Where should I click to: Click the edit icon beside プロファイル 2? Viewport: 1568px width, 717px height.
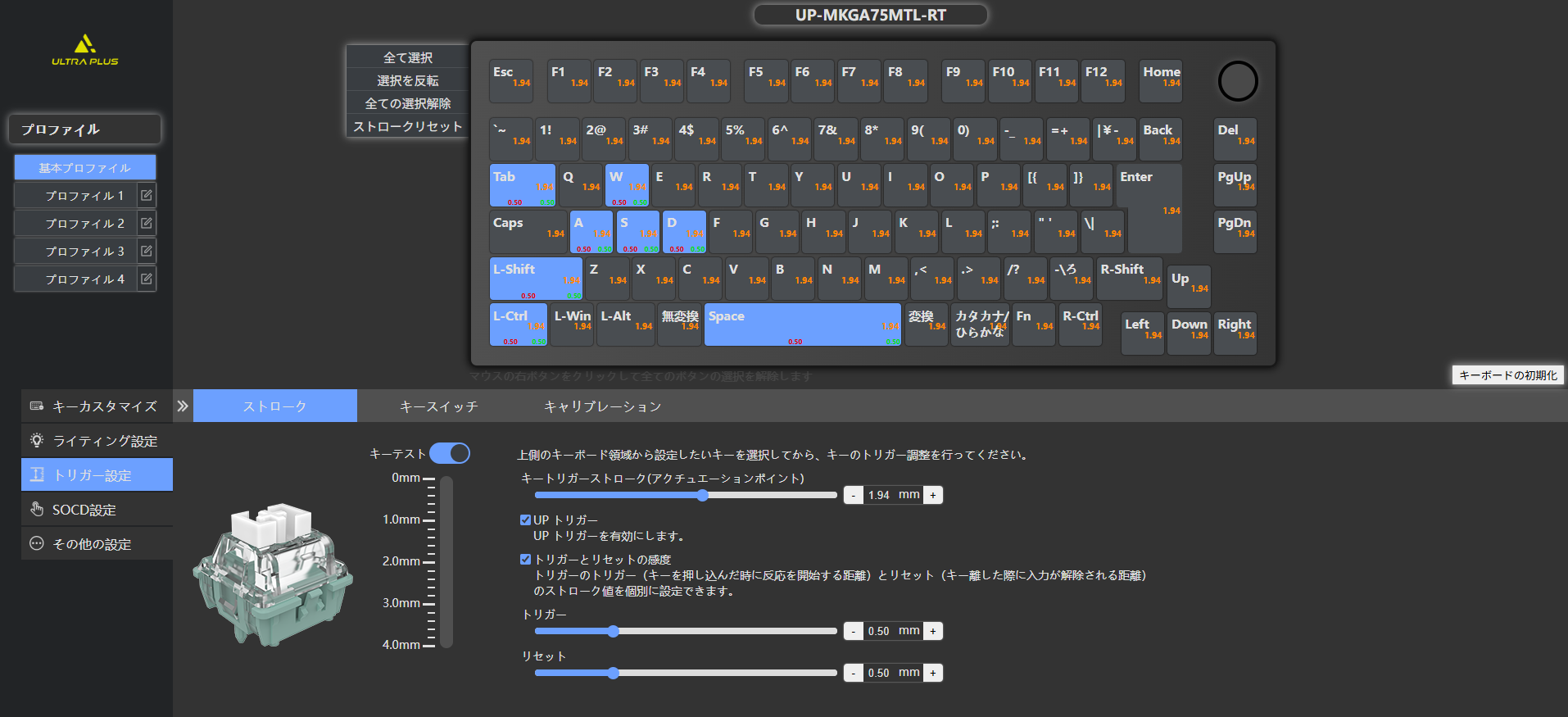(146, 224)
